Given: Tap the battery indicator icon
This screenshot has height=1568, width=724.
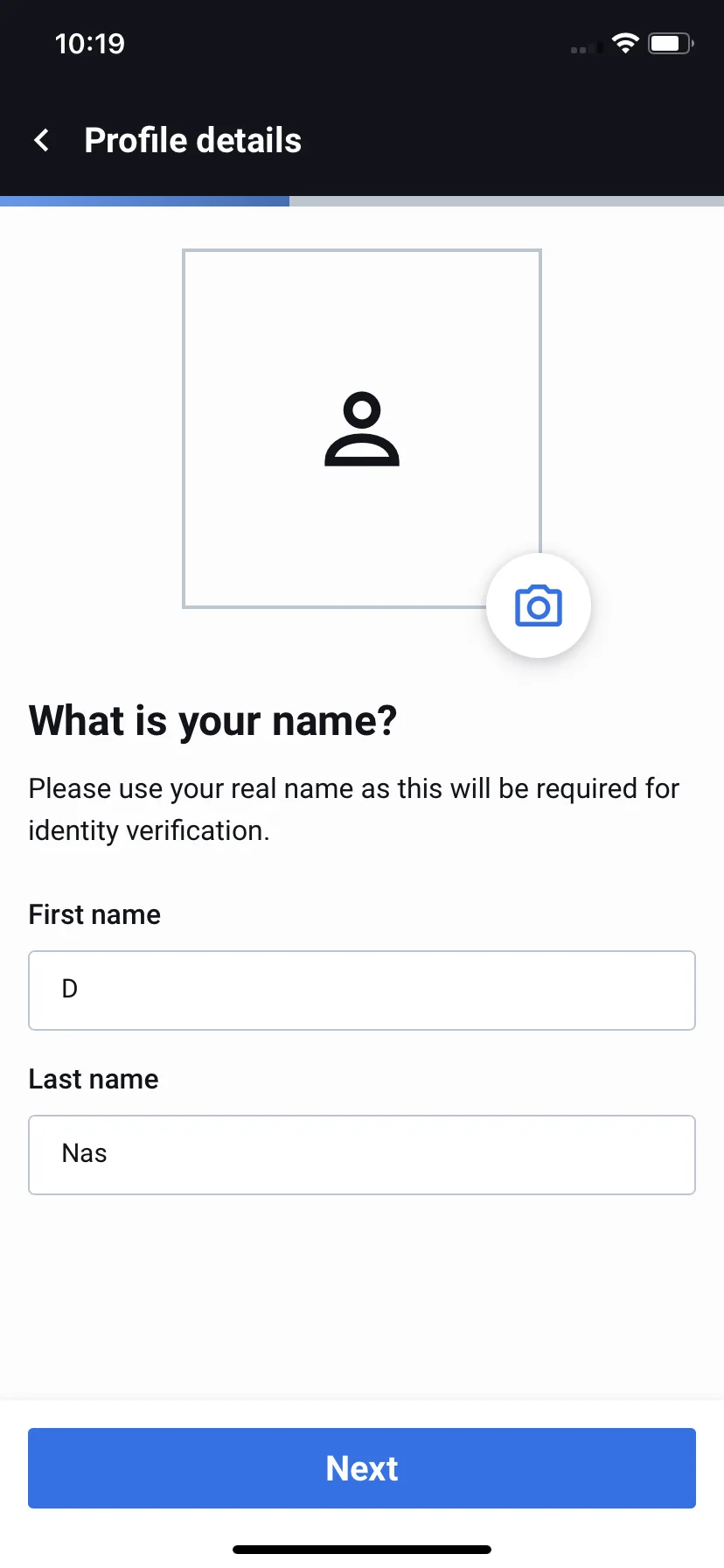Looking at the screenshot, I should click(x=671, y=43).
